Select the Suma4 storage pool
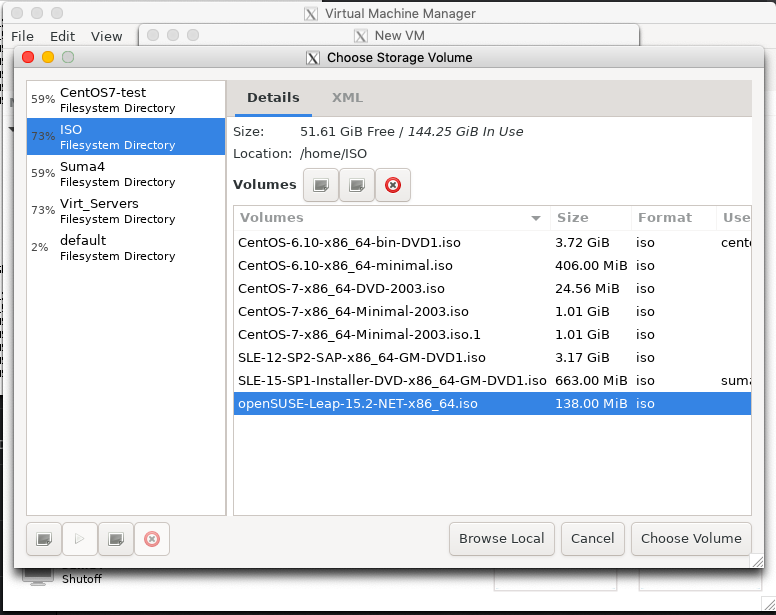776x615 pixels. 126,174
